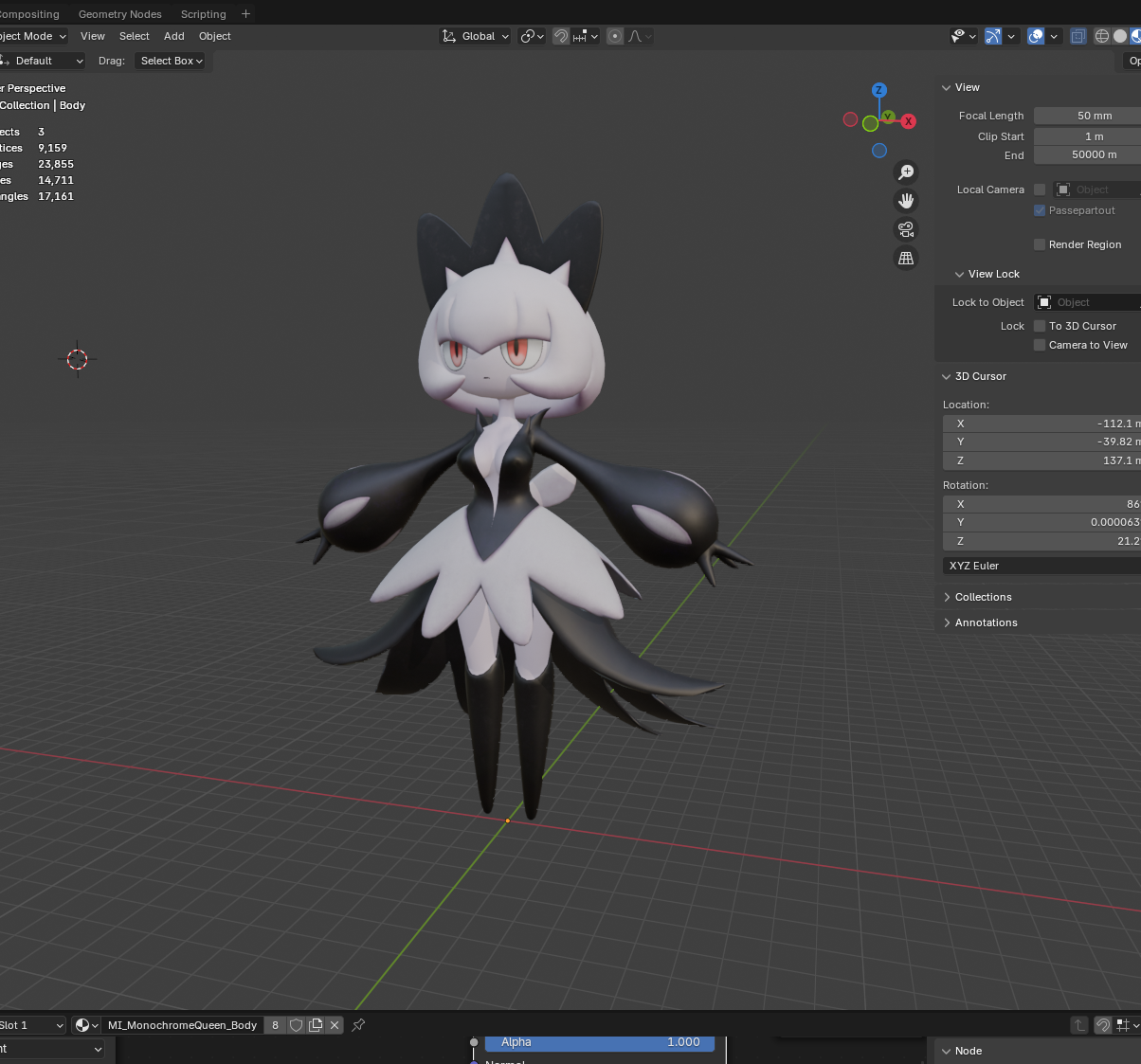Open the Slot 1 material slot dropdown
1141x1064 pixels.
pyautogui.click(x=32, y=1025)
